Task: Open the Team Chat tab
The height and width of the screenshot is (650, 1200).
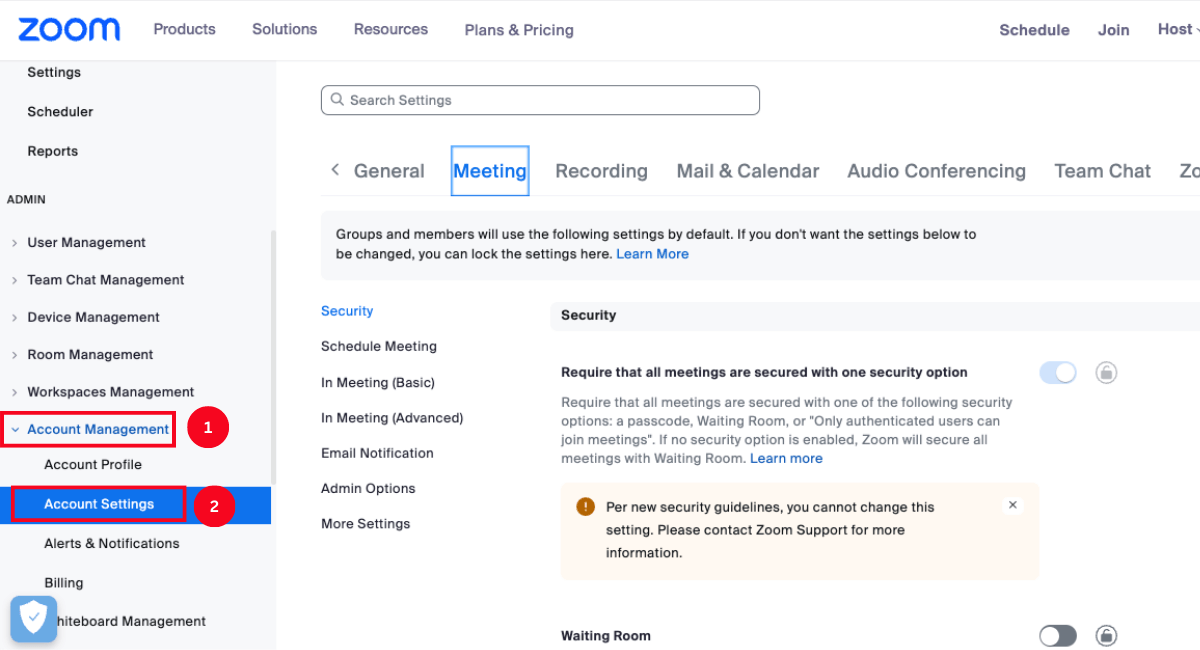Action: click(1102, 171)
